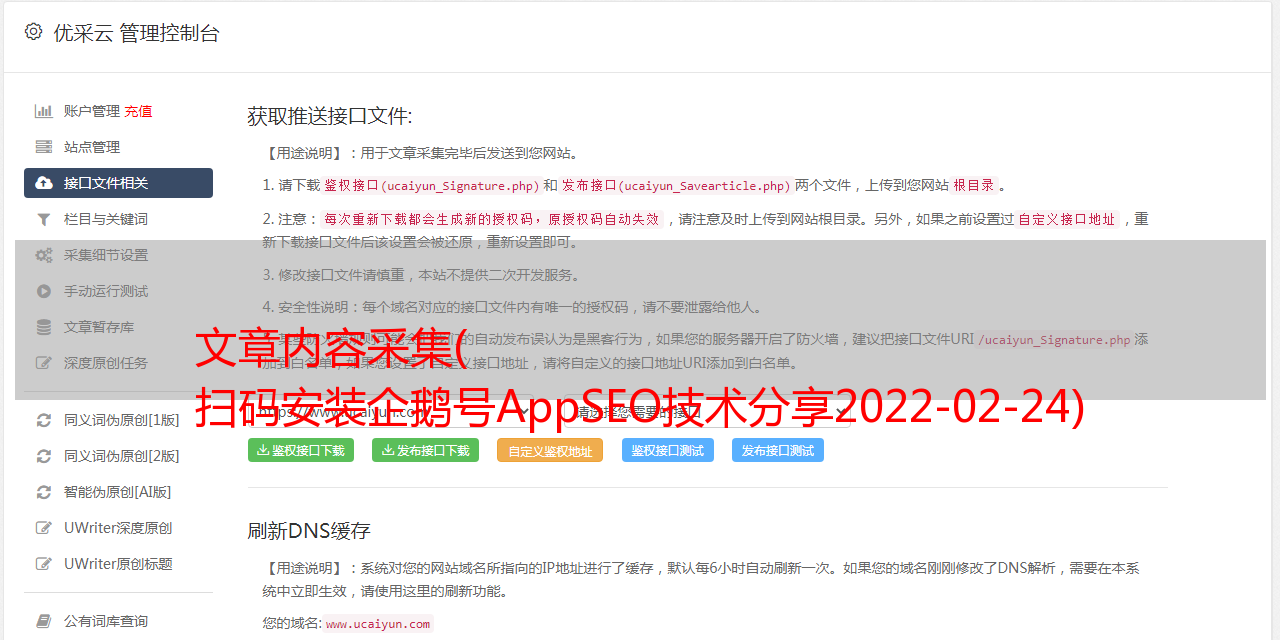Click the book icon for 公有词库查询
Image resolution: width=1280 pixels, height=640 pixels.
click(x=44, y=621)
